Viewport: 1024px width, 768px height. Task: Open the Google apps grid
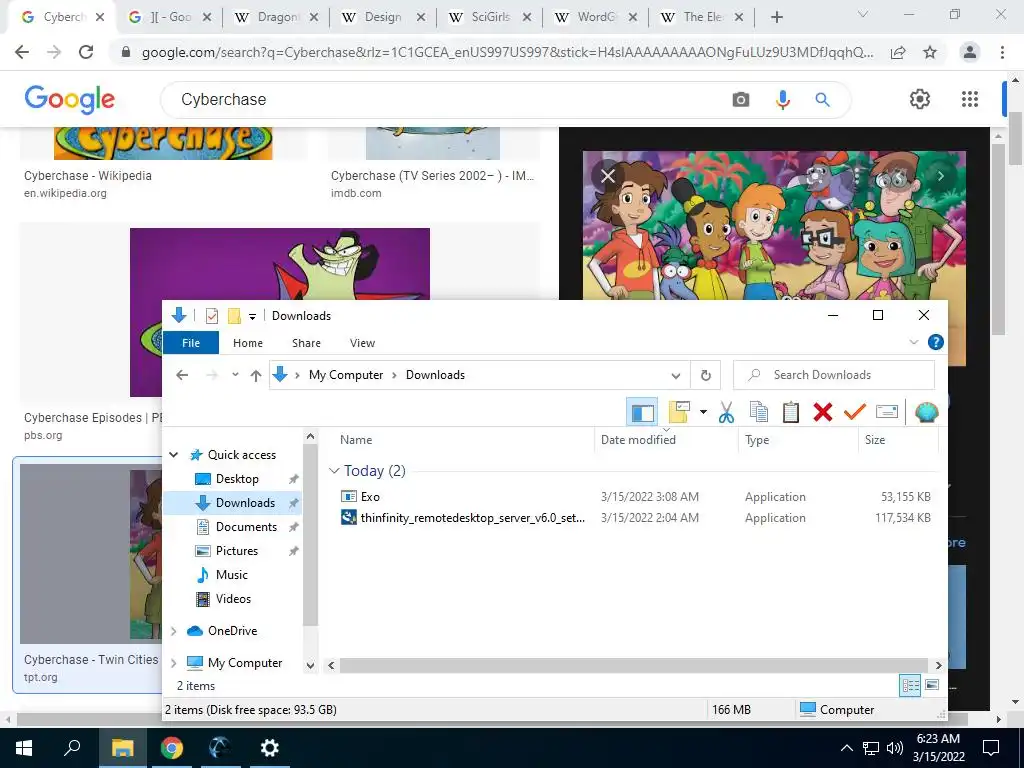[x=970, y=99]
